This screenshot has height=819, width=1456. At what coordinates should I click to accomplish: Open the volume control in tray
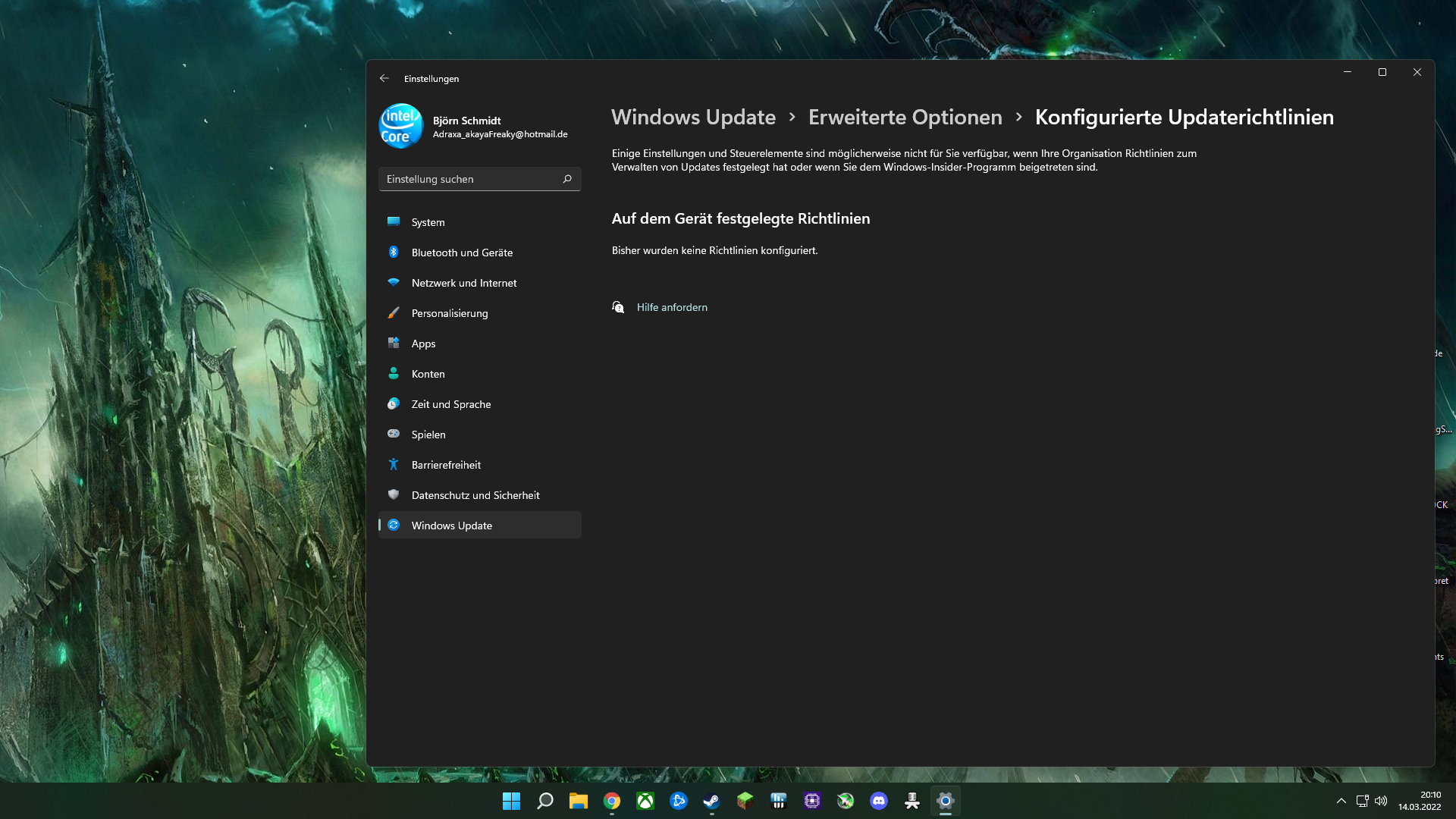point(1381,801)
